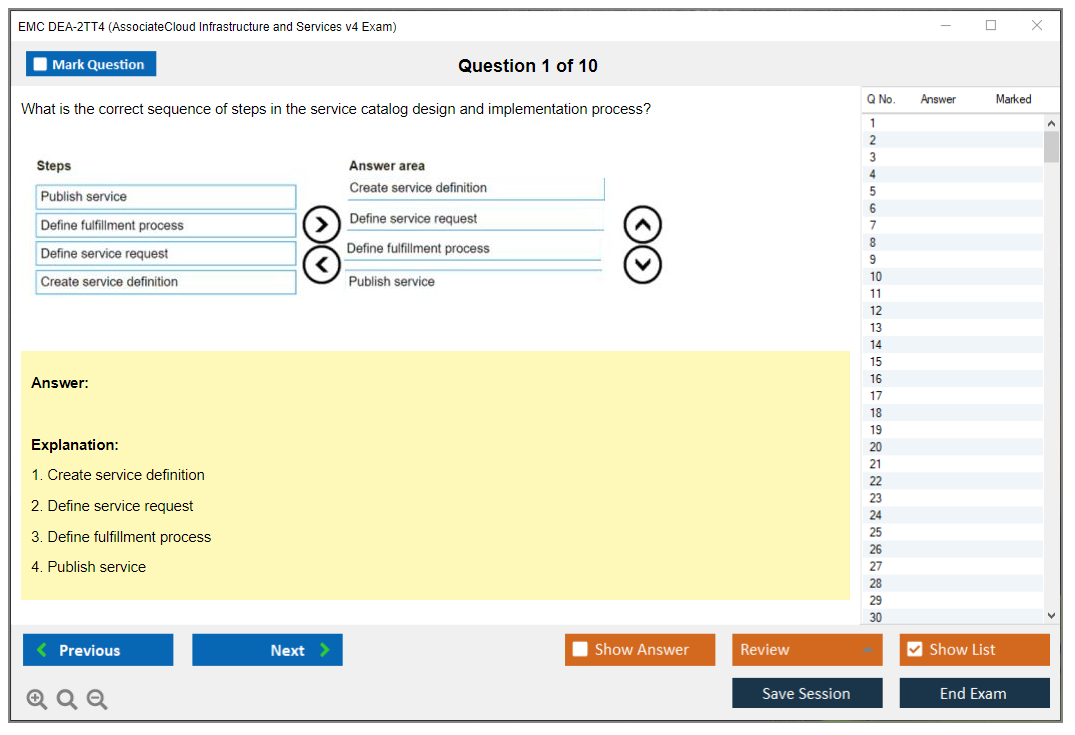Click the move down arrow icon

[642, 265]
